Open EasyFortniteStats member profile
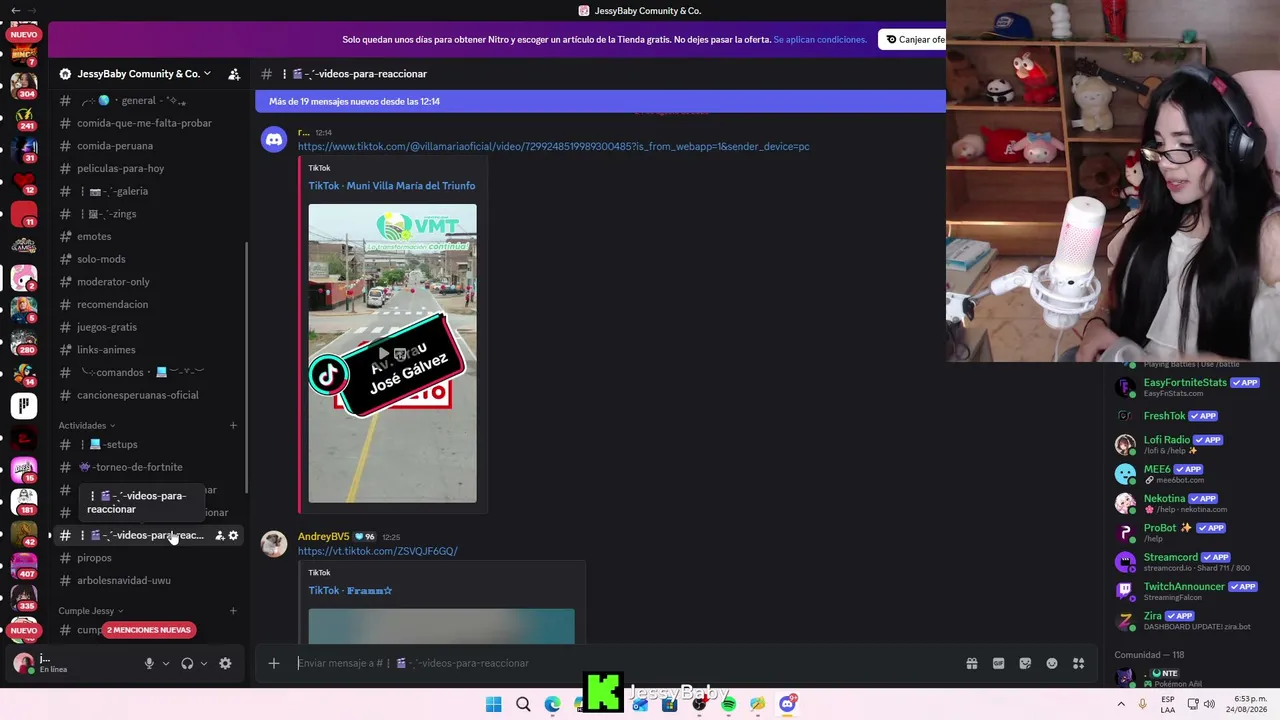 point(1187,386)
